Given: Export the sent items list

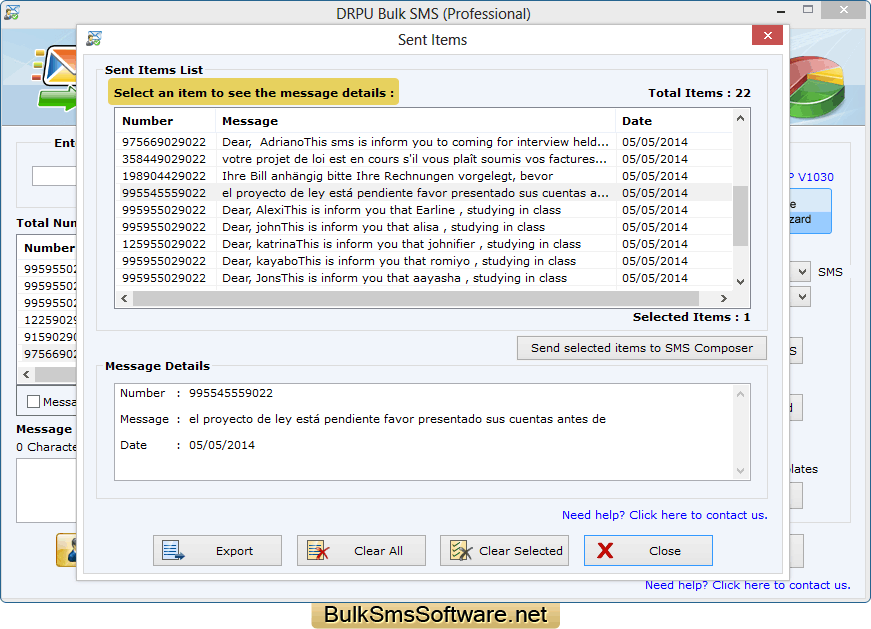Looking at the screenshot, I should [217, 551].
